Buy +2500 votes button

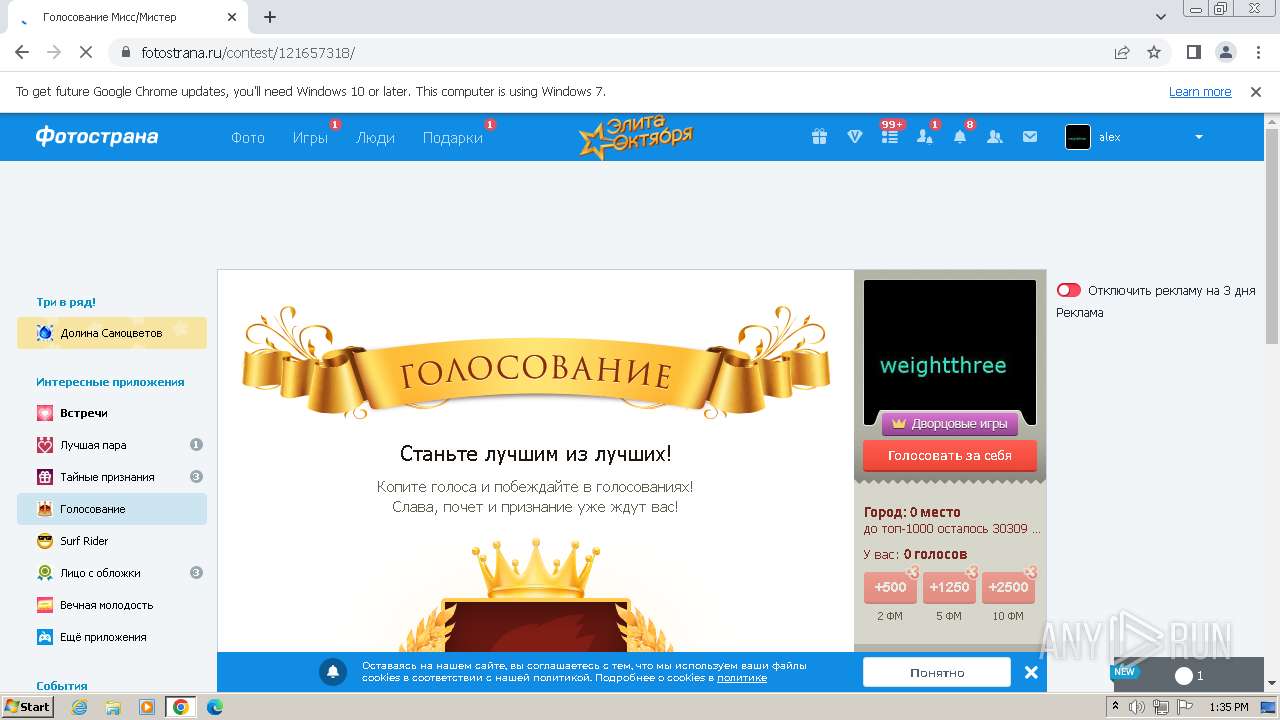point(1008,587)
